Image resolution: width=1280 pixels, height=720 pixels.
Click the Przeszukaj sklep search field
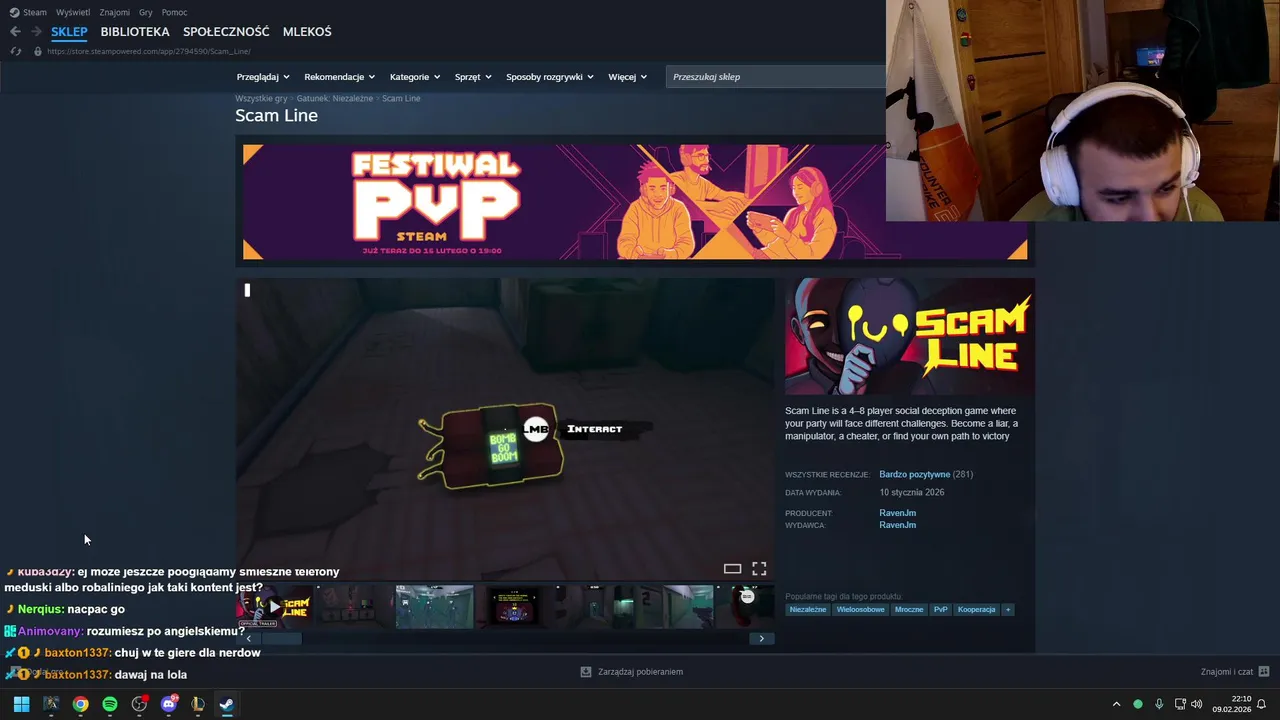(x=776, y=77)
